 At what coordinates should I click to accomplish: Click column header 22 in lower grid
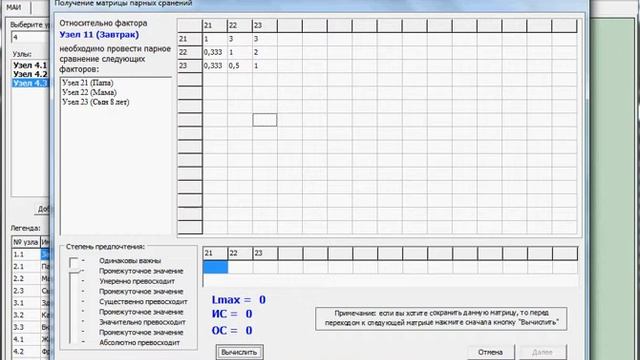[240, 253]
